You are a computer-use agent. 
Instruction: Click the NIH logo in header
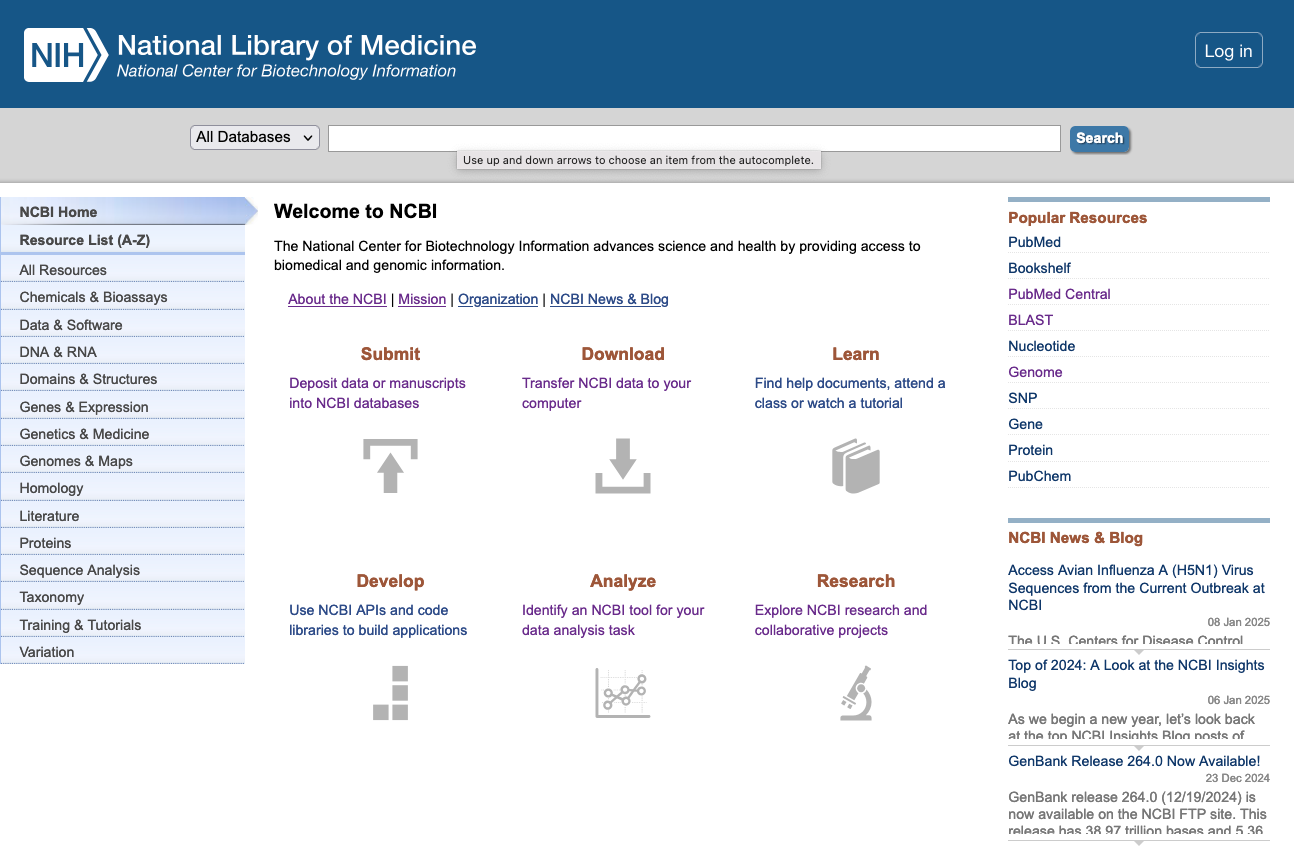point(65,54)
